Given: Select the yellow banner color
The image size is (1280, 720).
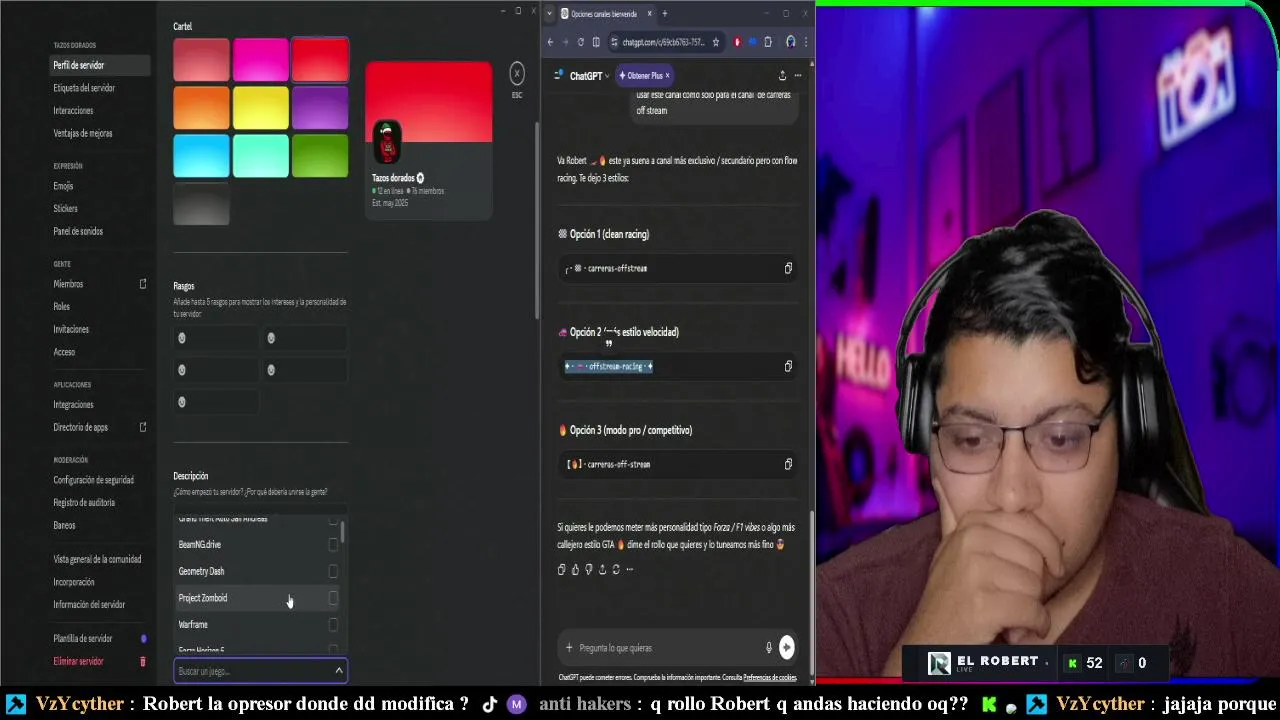Looking at the screenshot, I should click(x=260, y=108).
